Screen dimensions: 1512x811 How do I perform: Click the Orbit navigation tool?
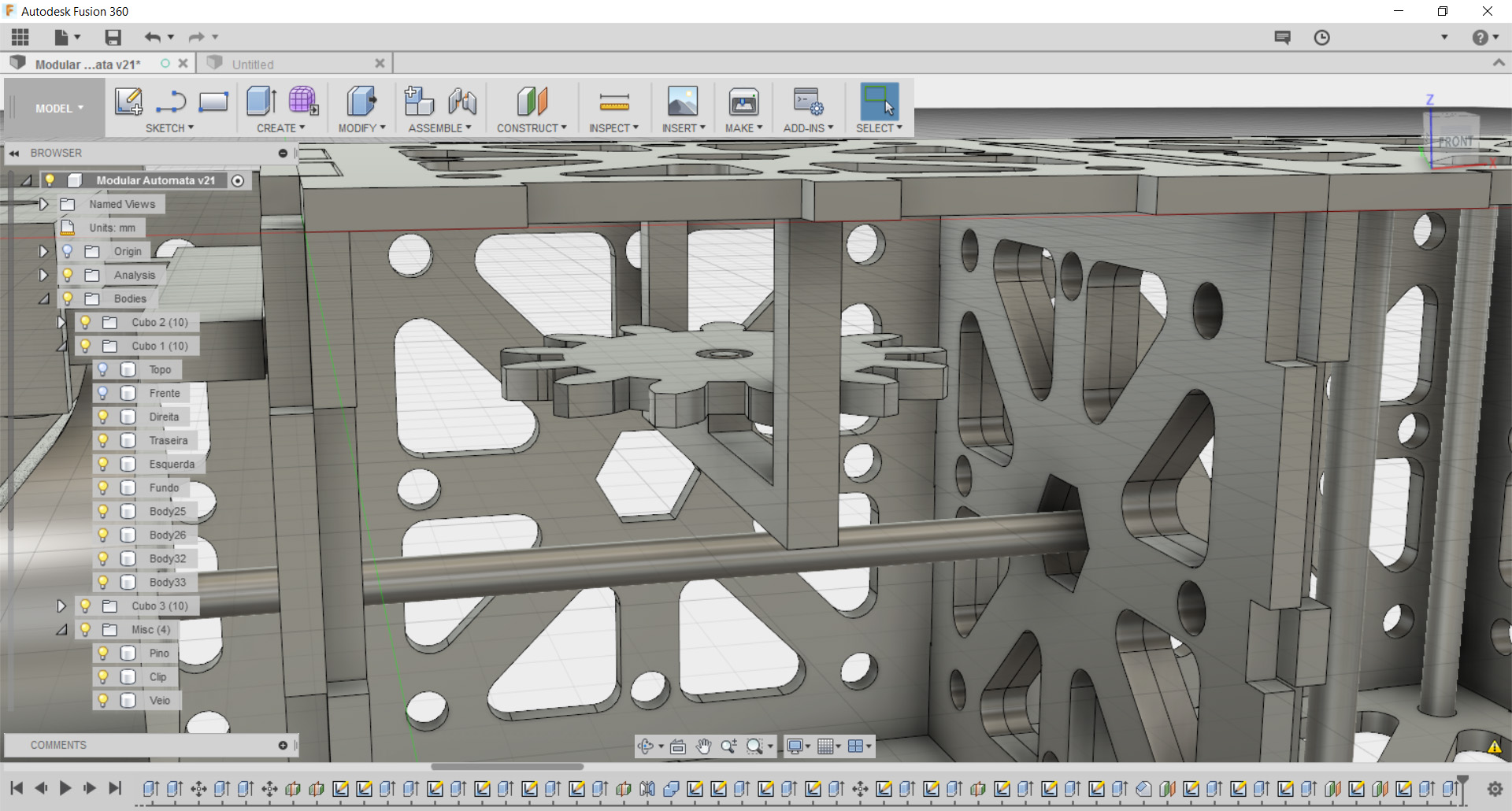(646, 746)
